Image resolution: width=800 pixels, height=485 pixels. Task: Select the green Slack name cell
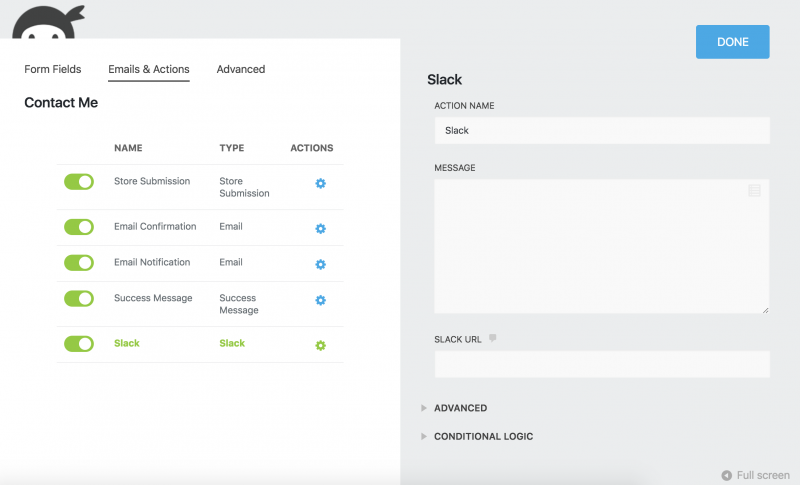[127, 343]
